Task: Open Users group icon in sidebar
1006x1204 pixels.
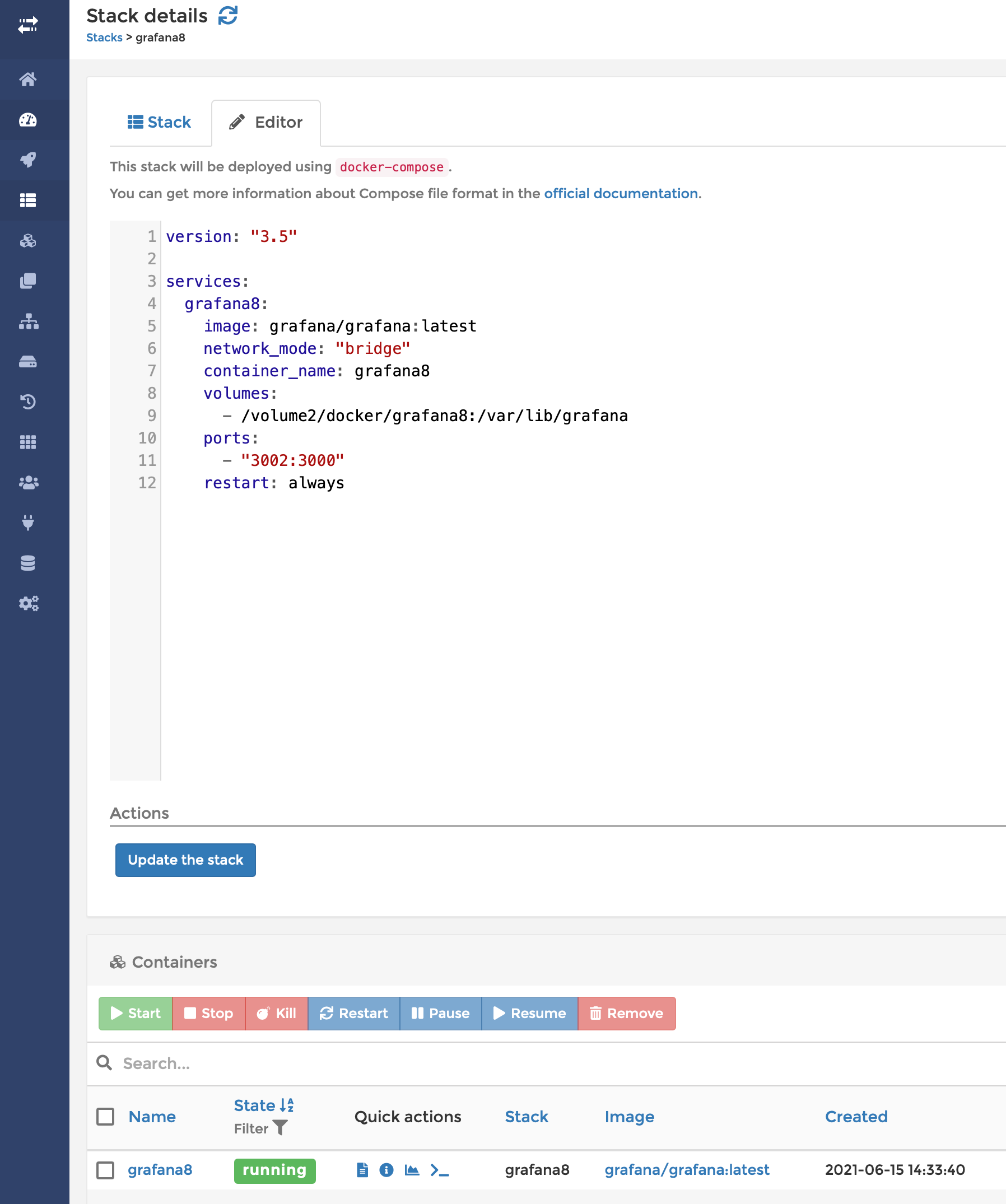Action: (x=27, y=483)
